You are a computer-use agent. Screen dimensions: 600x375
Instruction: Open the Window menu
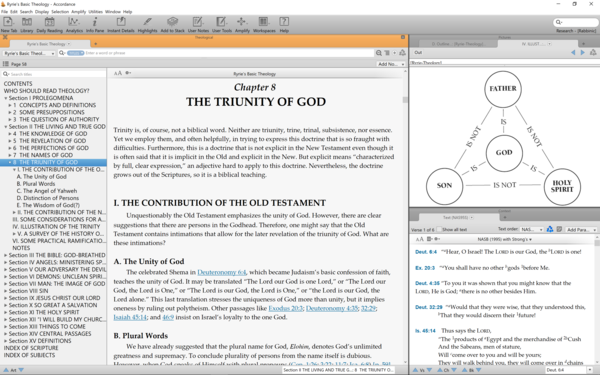tap(113, 12)
